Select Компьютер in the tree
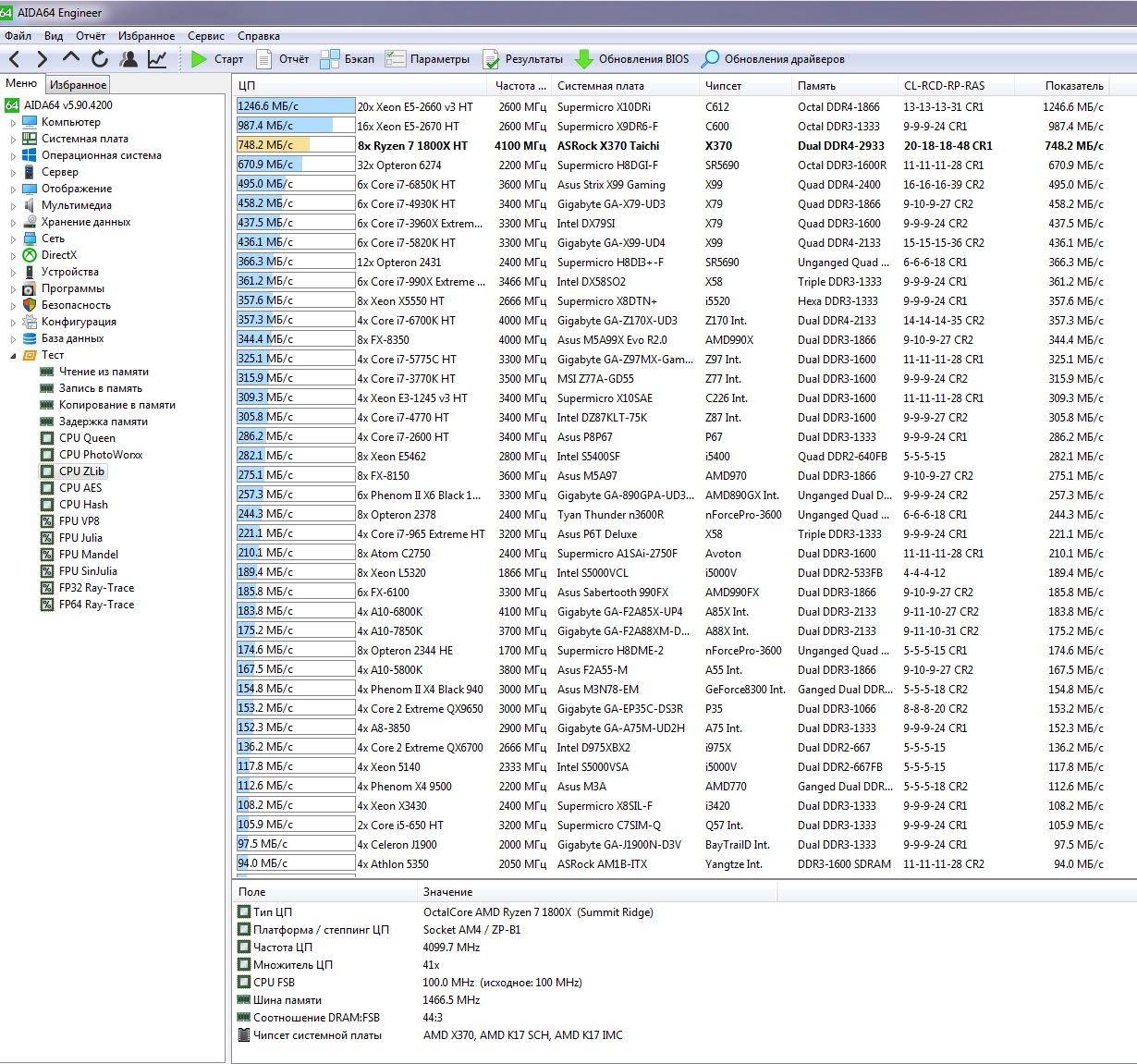The height and width of the screenshot is (1064, 1137). pyautogui.click(x=70, y=122)
